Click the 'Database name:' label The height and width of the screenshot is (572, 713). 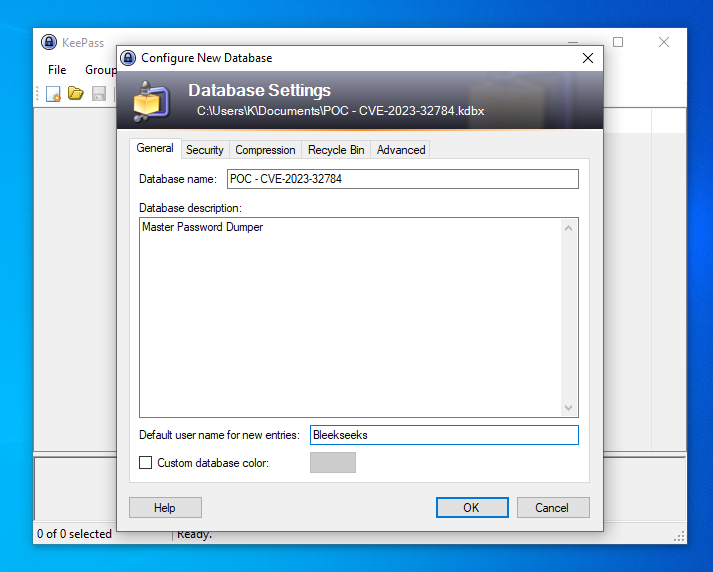[x=178, y=179]
